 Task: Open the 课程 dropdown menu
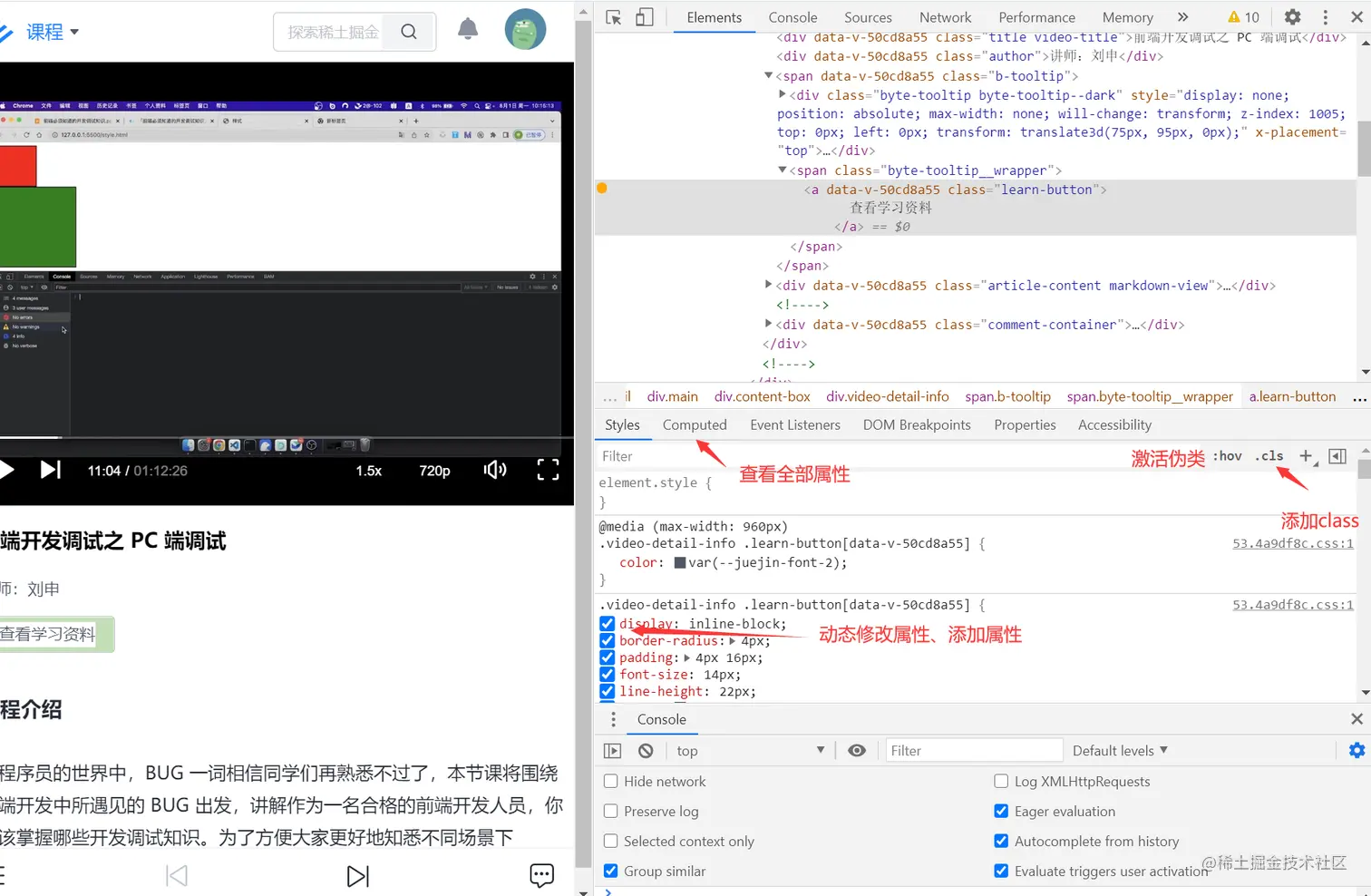(x=52, y=32)
